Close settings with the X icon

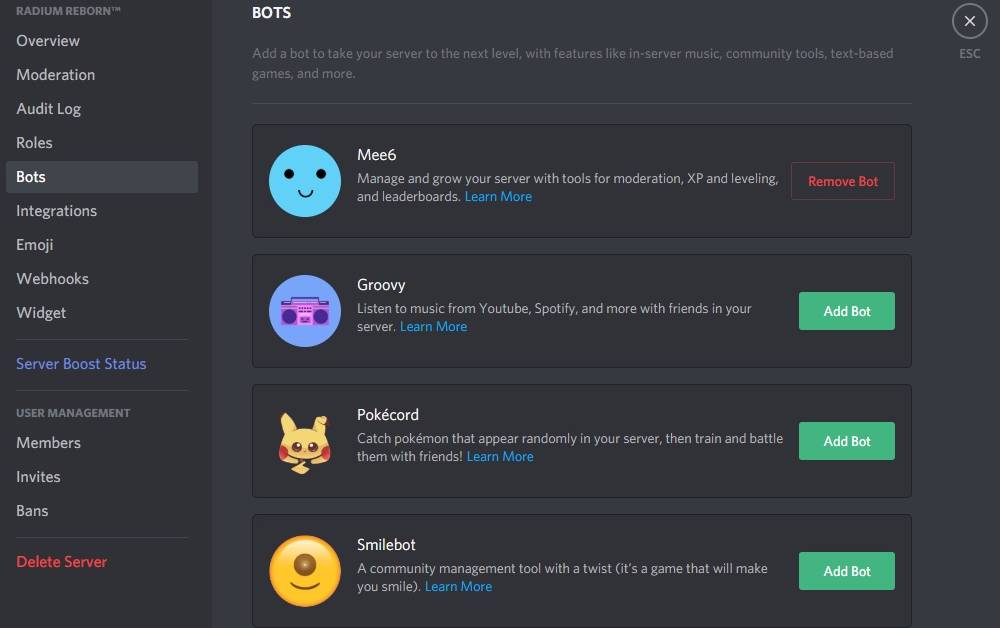[x=969, y=21]
